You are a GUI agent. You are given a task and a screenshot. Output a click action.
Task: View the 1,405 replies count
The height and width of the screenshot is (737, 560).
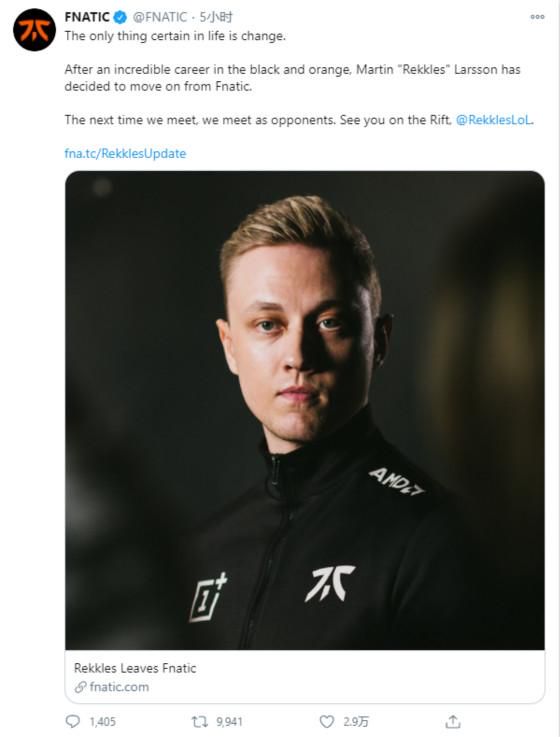coord(103,721)
